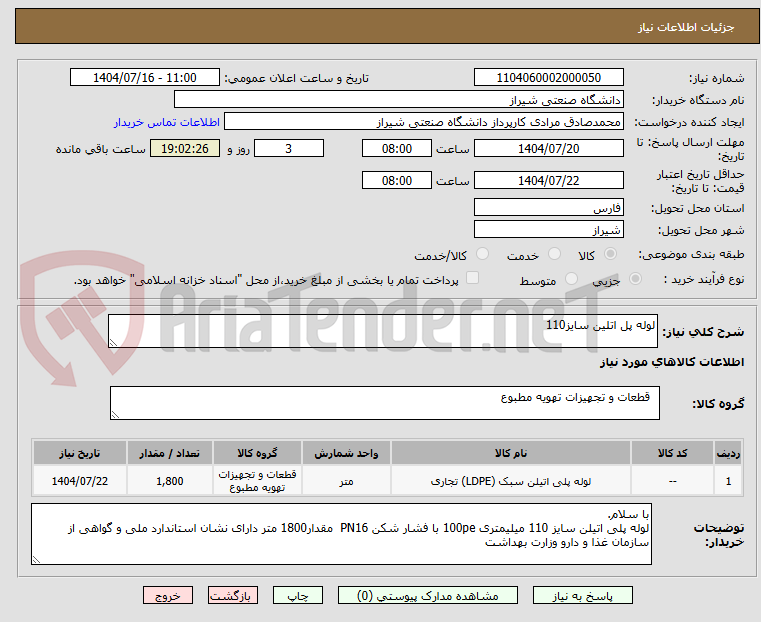Screen dimensions: 761x622
Task: Click the general description box 'لوله پل اتلین سایز110'
Action: point(383,331)
